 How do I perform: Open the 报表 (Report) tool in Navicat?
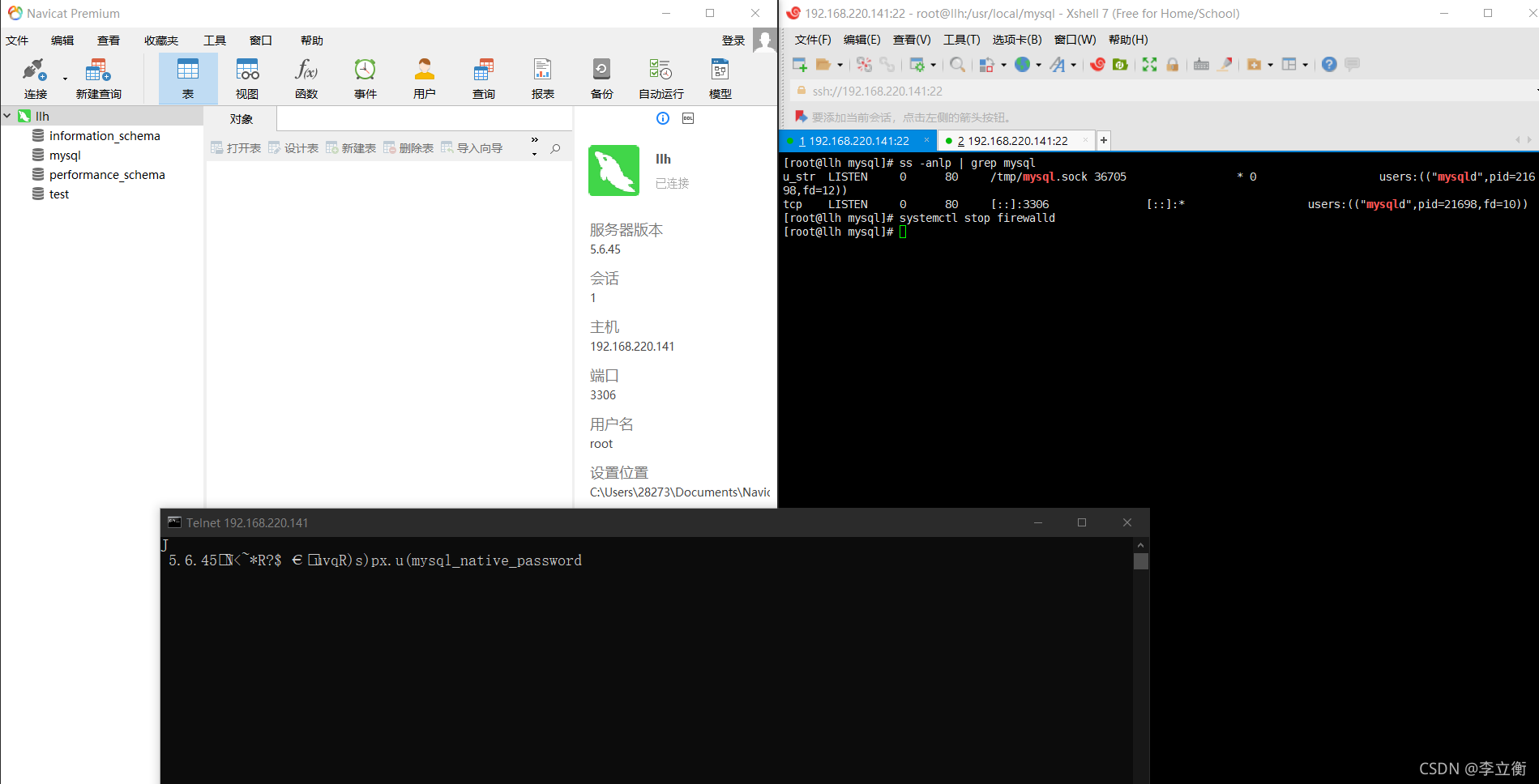543,79
